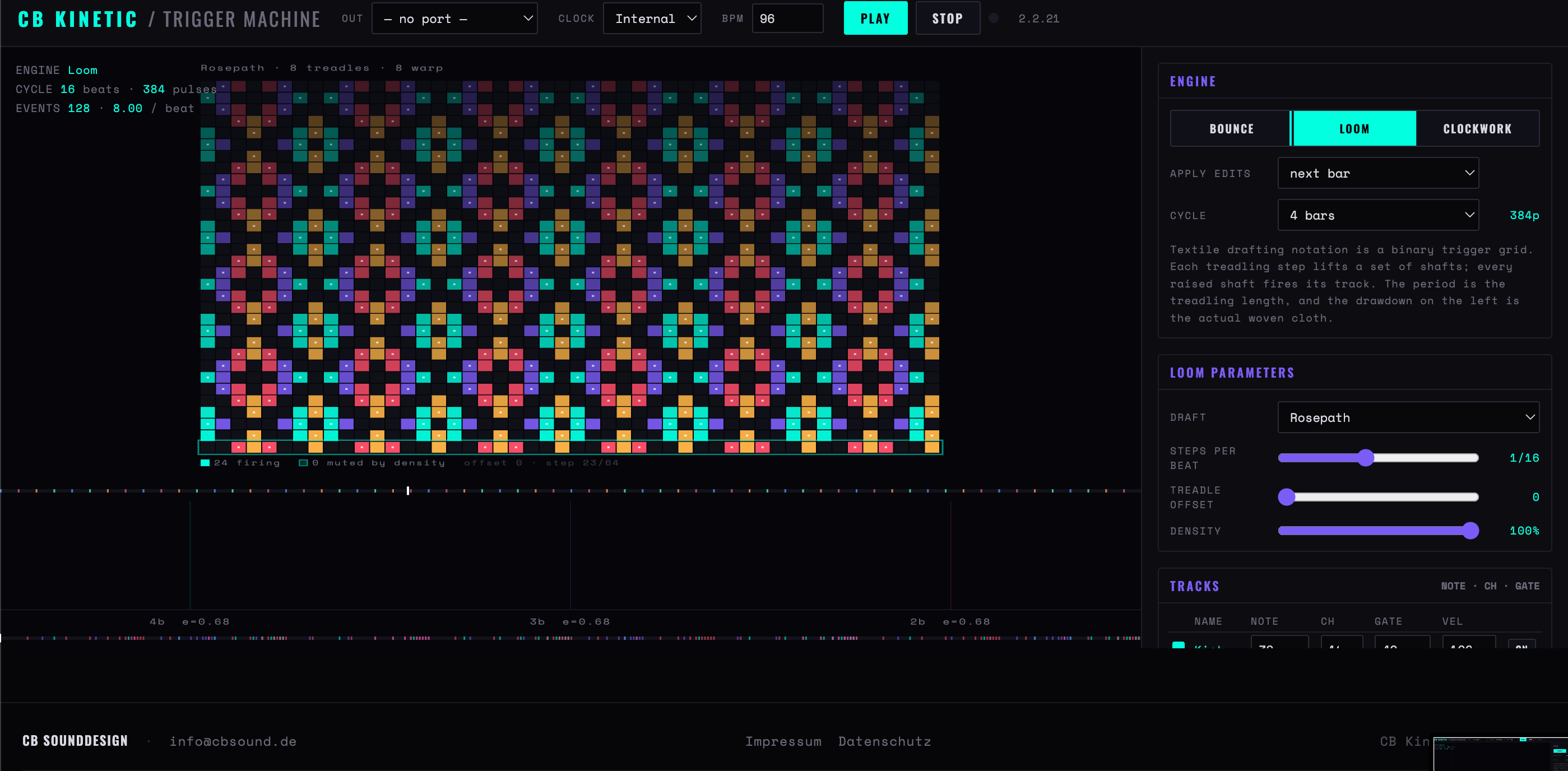
Task: Click the NOTE · CH · GATE label in the TRACKS header
Action: tap(1490, 586)
